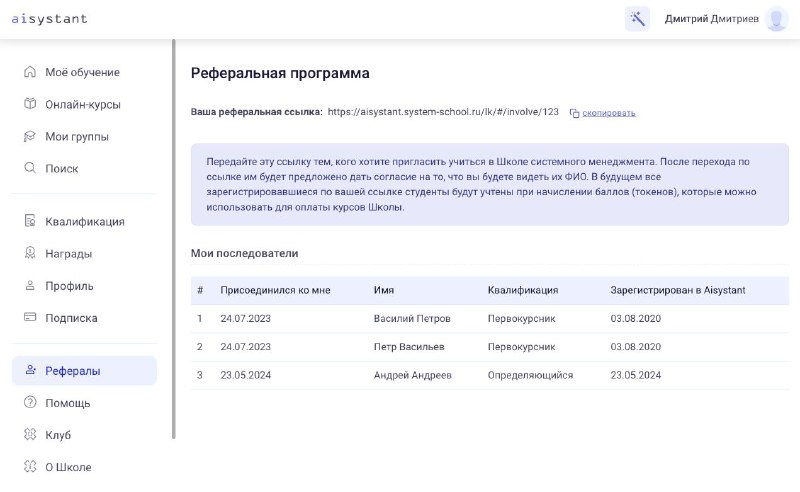The image size is (800, 492).
Task: Click the graduation cap icon for Мои группы
Action: point(30,136)
